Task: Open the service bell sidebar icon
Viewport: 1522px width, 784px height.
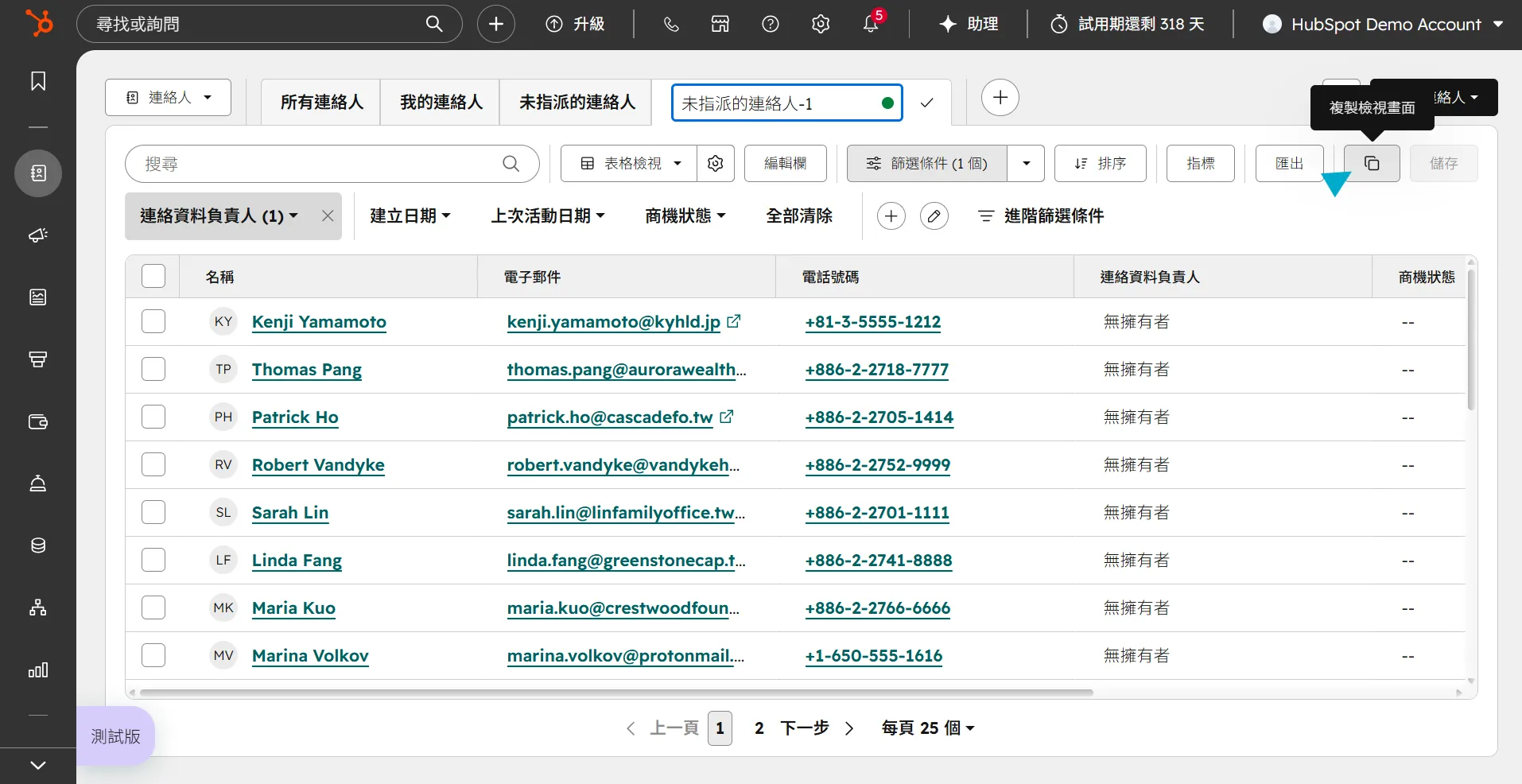Action: pyautogui.click(x=38, y=483)
